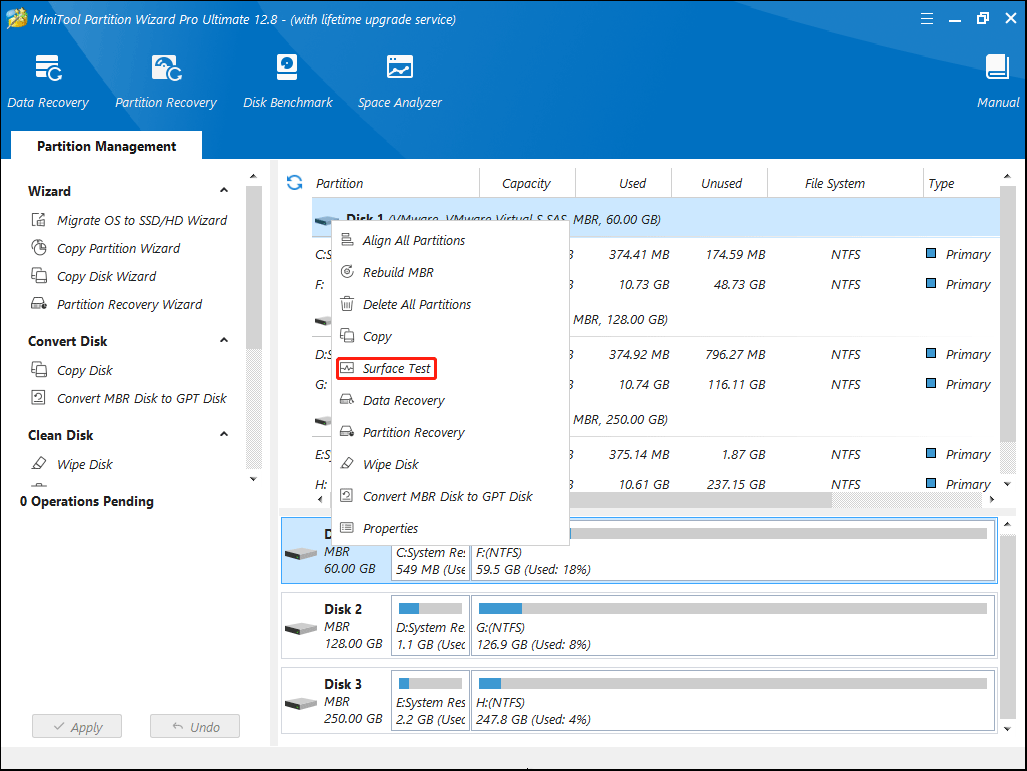Select the Partition Management tab
1027x771 pixels.
(106, 146)
